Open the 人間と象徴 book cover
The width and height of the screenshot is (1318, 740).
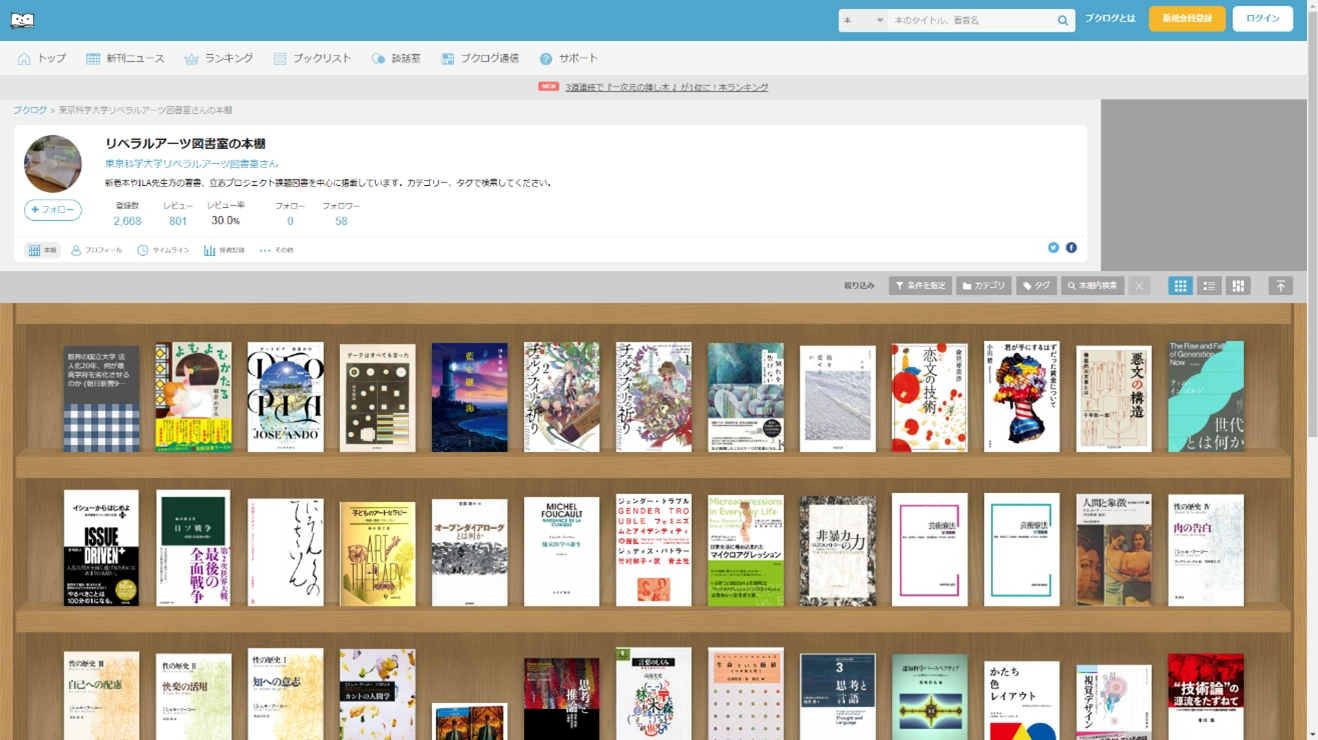pos(1114,550)
